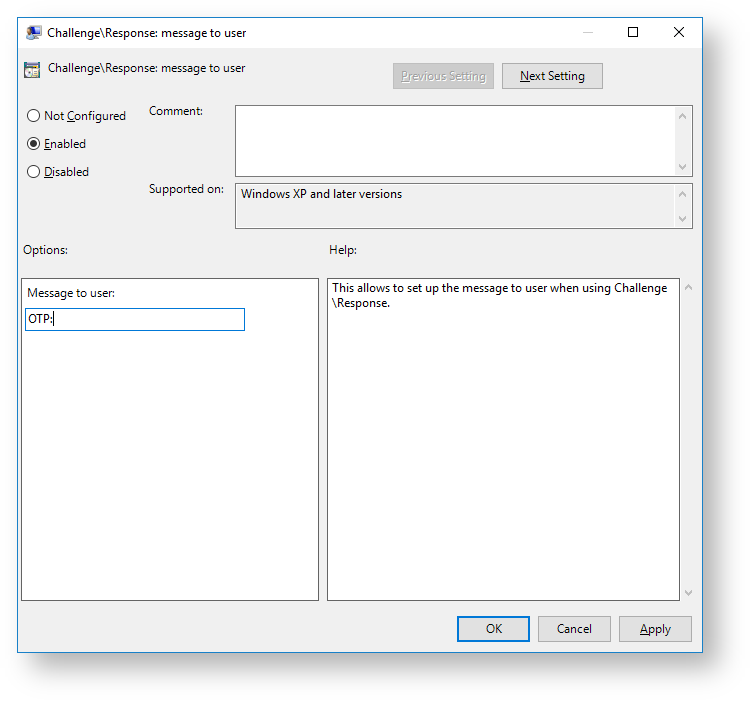Go to Next Setting
Image resolution: width=751 pixels, height=701 pixels.
(x=552, y=76)
